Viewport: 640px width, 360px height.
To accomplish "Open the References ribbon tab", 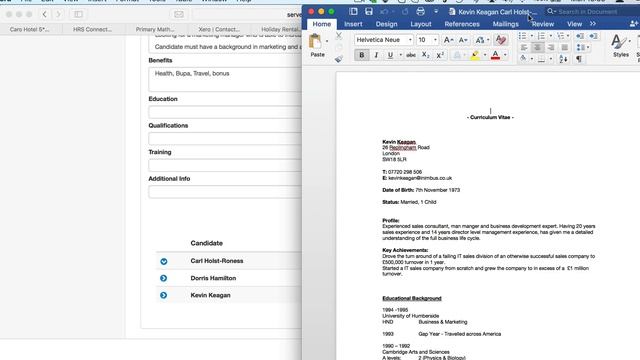I will [462, 24].
